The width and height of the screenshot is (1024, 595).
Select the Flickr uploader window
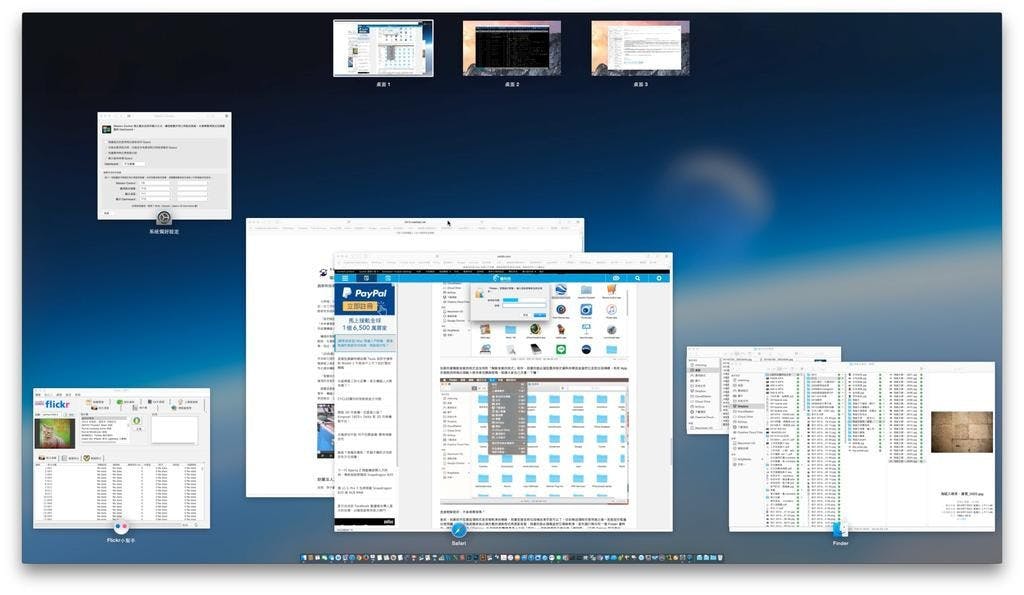[x=121, y=458]
